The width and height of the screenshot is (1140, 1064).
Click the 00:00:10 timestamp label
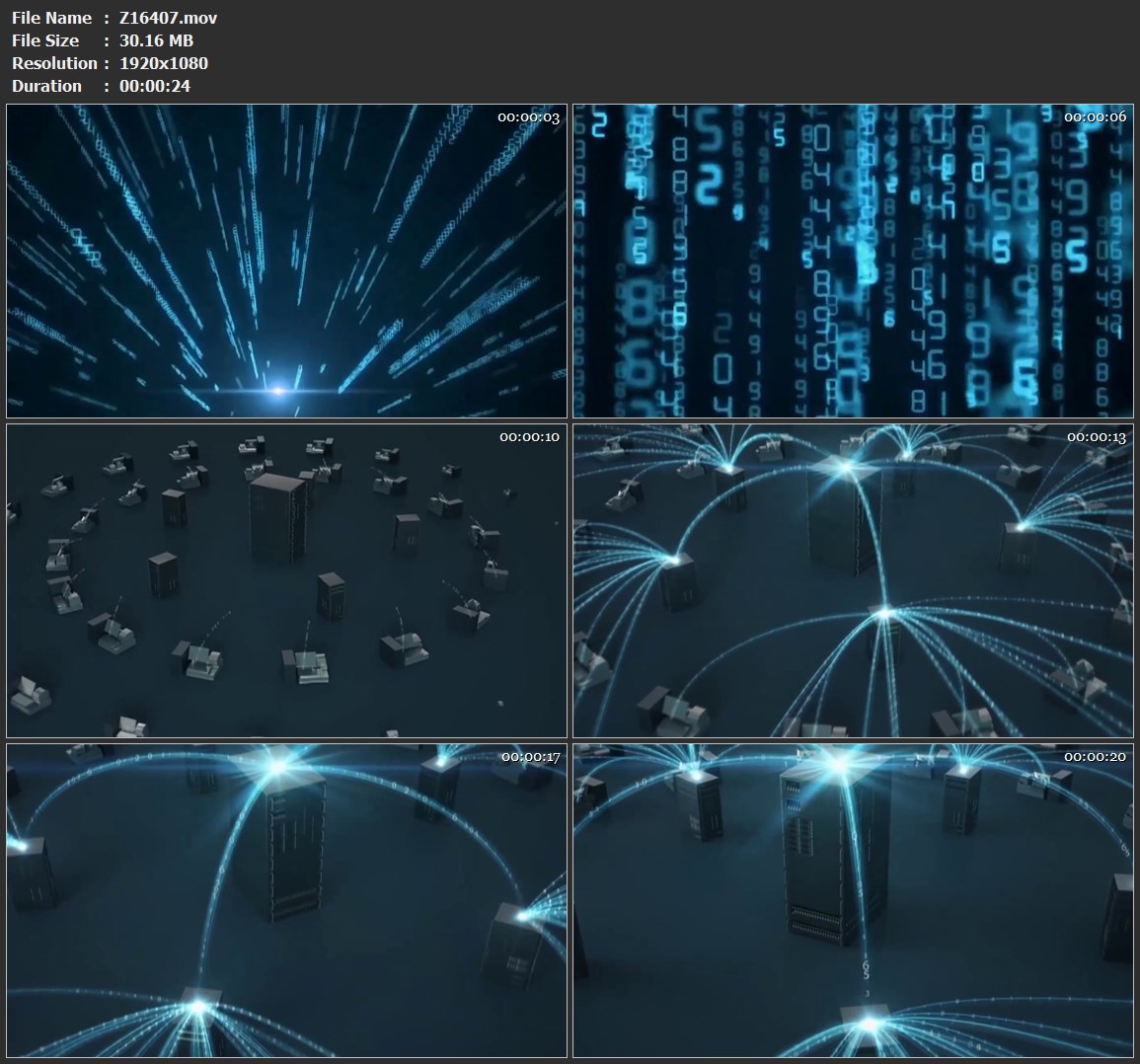coord(529,437)
